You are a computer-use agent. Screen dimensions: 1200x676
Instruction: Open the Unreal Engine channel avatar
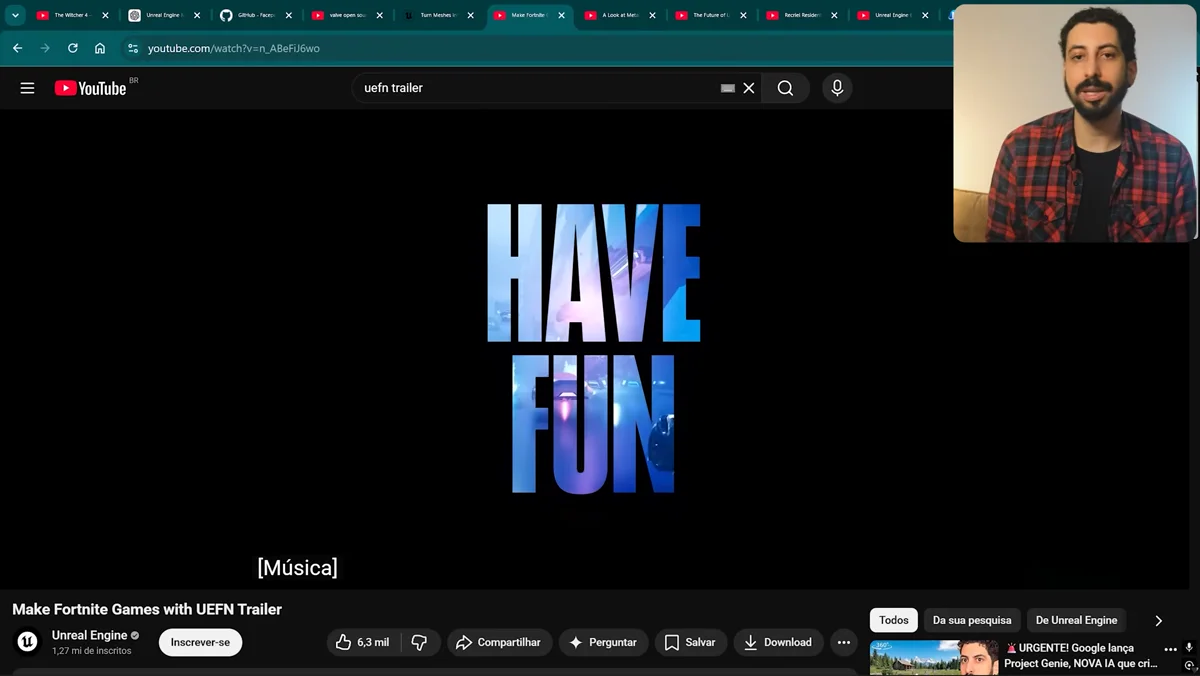point(28,642)
